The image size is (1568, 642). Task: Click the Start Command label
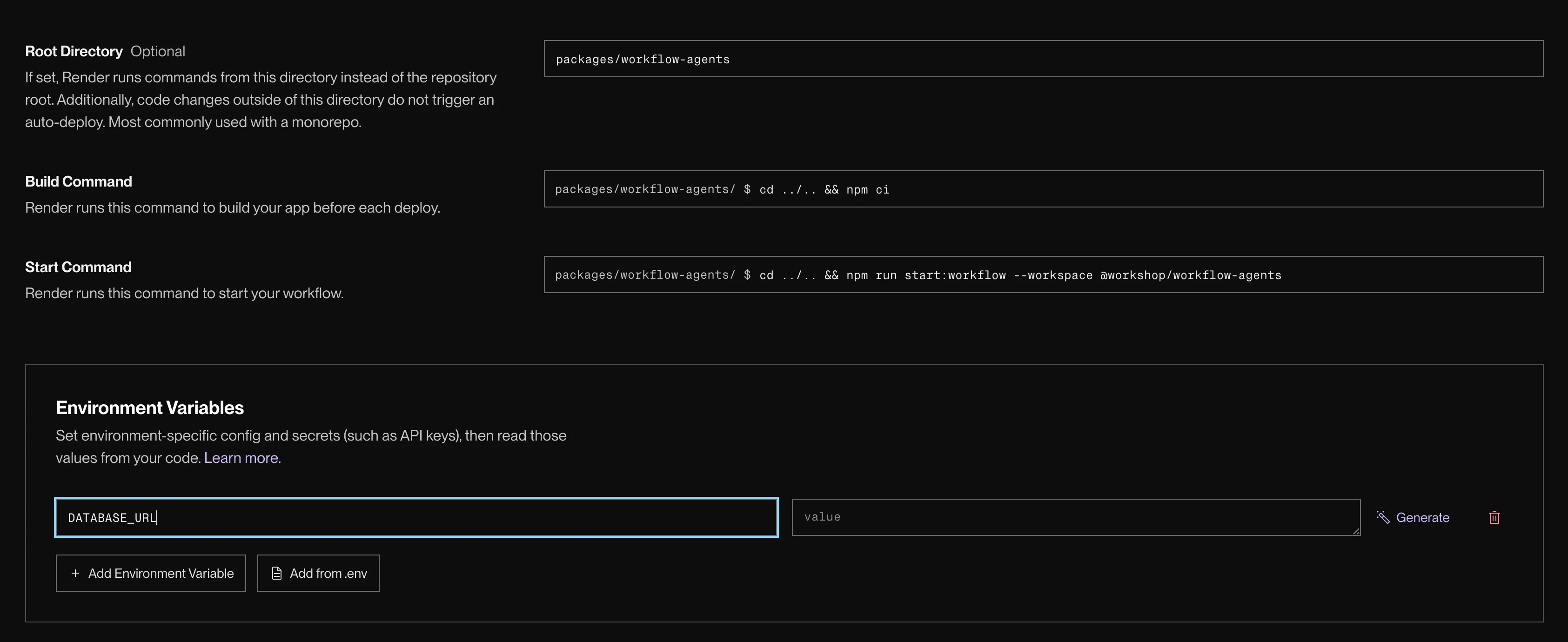[x=78, y=267]
